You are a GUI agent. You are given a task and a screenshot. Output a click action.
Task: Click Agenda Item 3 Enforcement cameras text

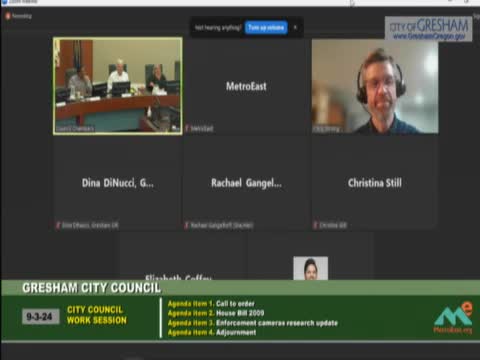click(253, 323)
